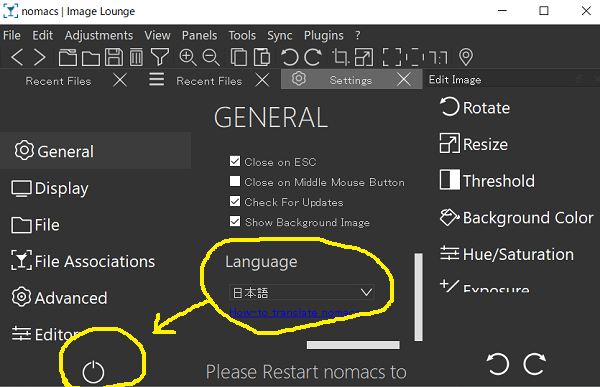Screen dimensions: 600x387
Task: Open the File menu
Action: point(12,36)
